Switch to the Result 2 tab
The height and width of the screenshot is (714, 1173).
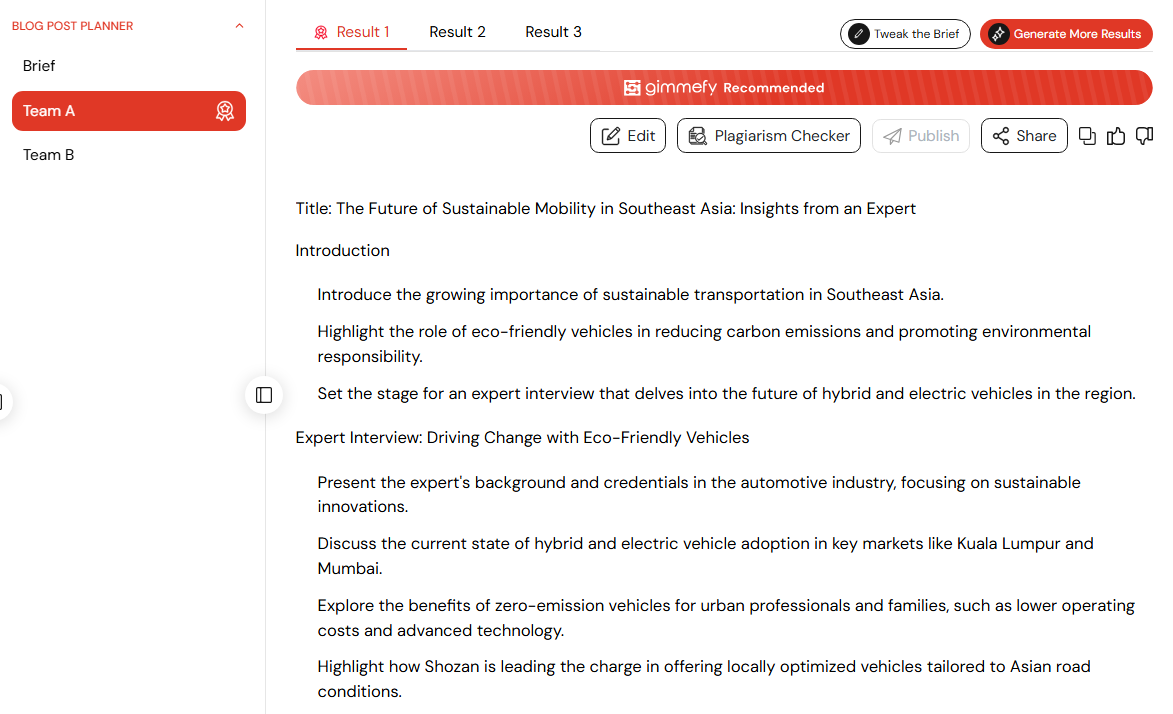click(x=457, y=32)
